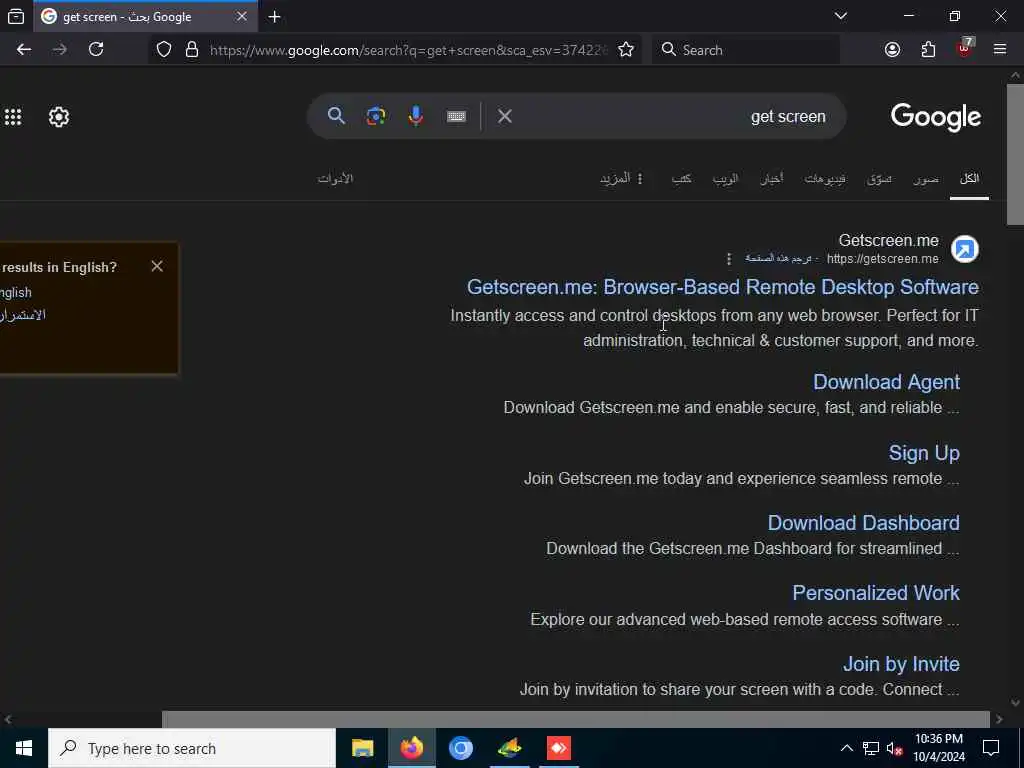Choose Arabic continue option in prompt
Image resolution: width=1024 pixels, height=768 pixels.
coord(23,315)
